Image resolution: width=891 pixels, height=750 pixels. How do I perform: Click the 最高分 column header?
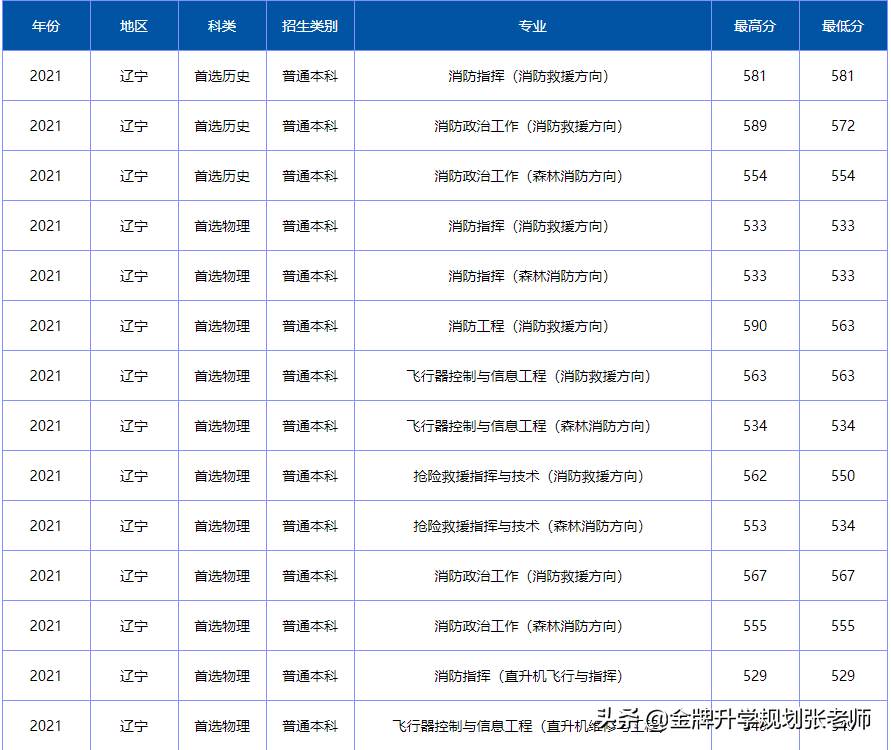pos(754,26)
